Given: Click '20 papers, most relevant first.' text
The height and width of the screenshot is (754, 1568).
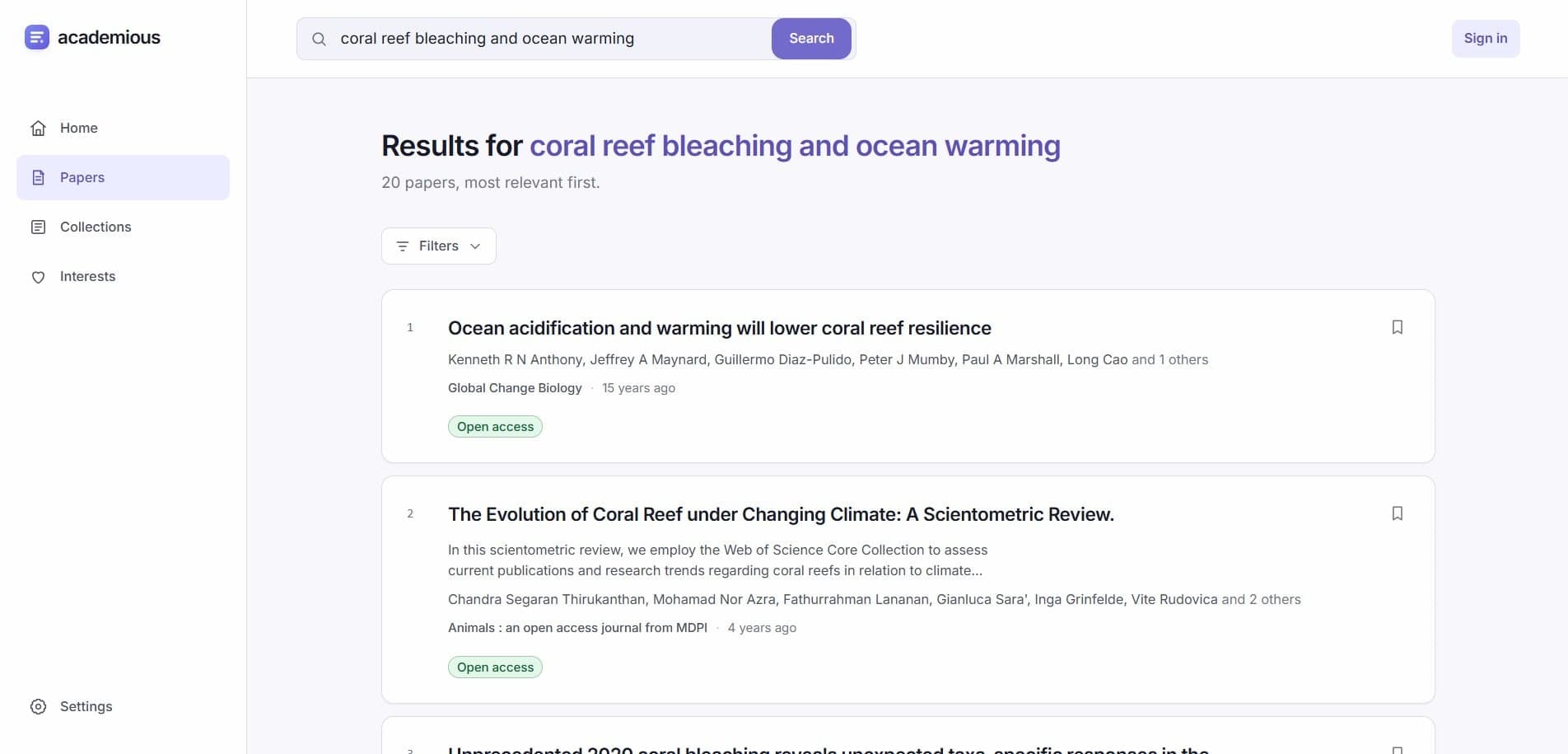Looking at the screenshot, I should click(x=490, y=183).
